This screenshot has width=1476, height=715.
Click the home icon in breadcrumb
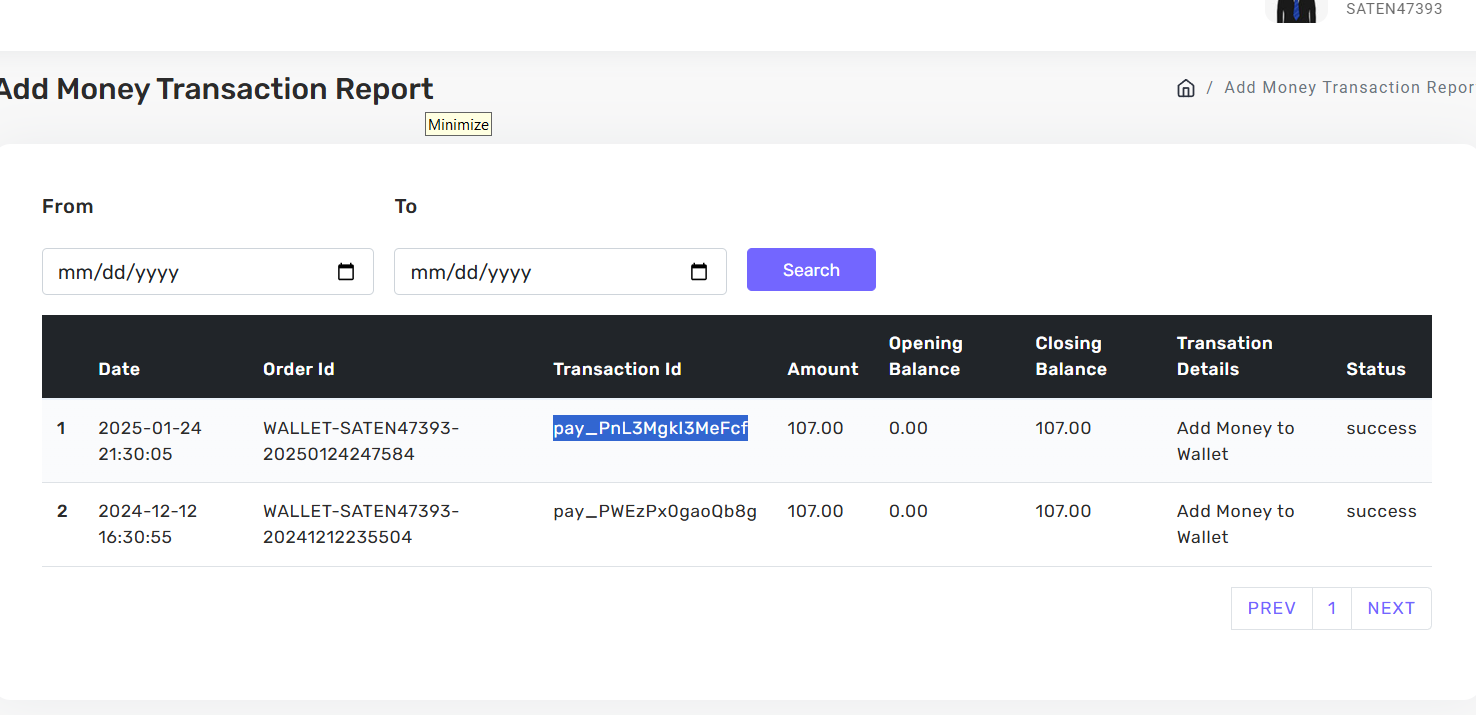1186,88
